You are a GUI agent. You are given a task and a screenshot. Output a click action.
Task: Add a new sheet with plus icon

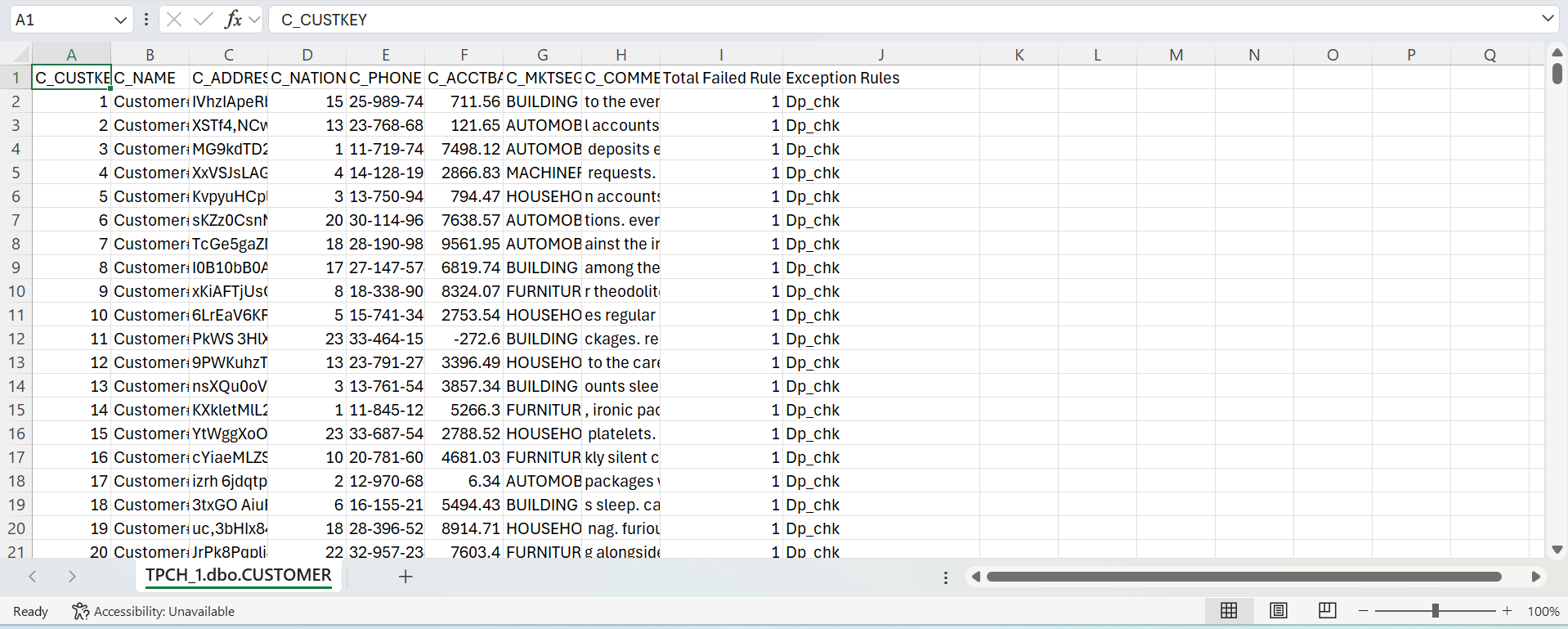point(405,577)
